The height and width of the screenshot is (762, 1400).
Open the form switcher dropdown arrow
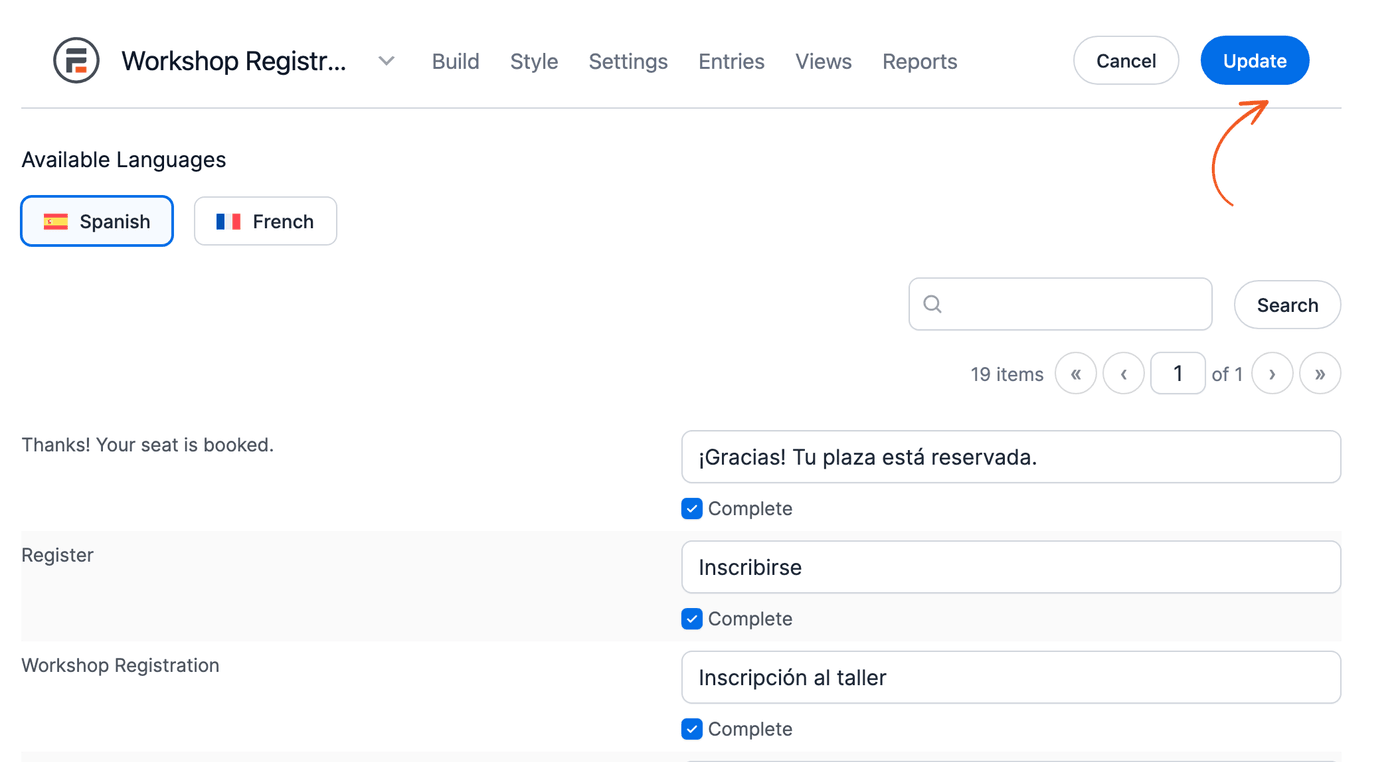pos(387,61)
